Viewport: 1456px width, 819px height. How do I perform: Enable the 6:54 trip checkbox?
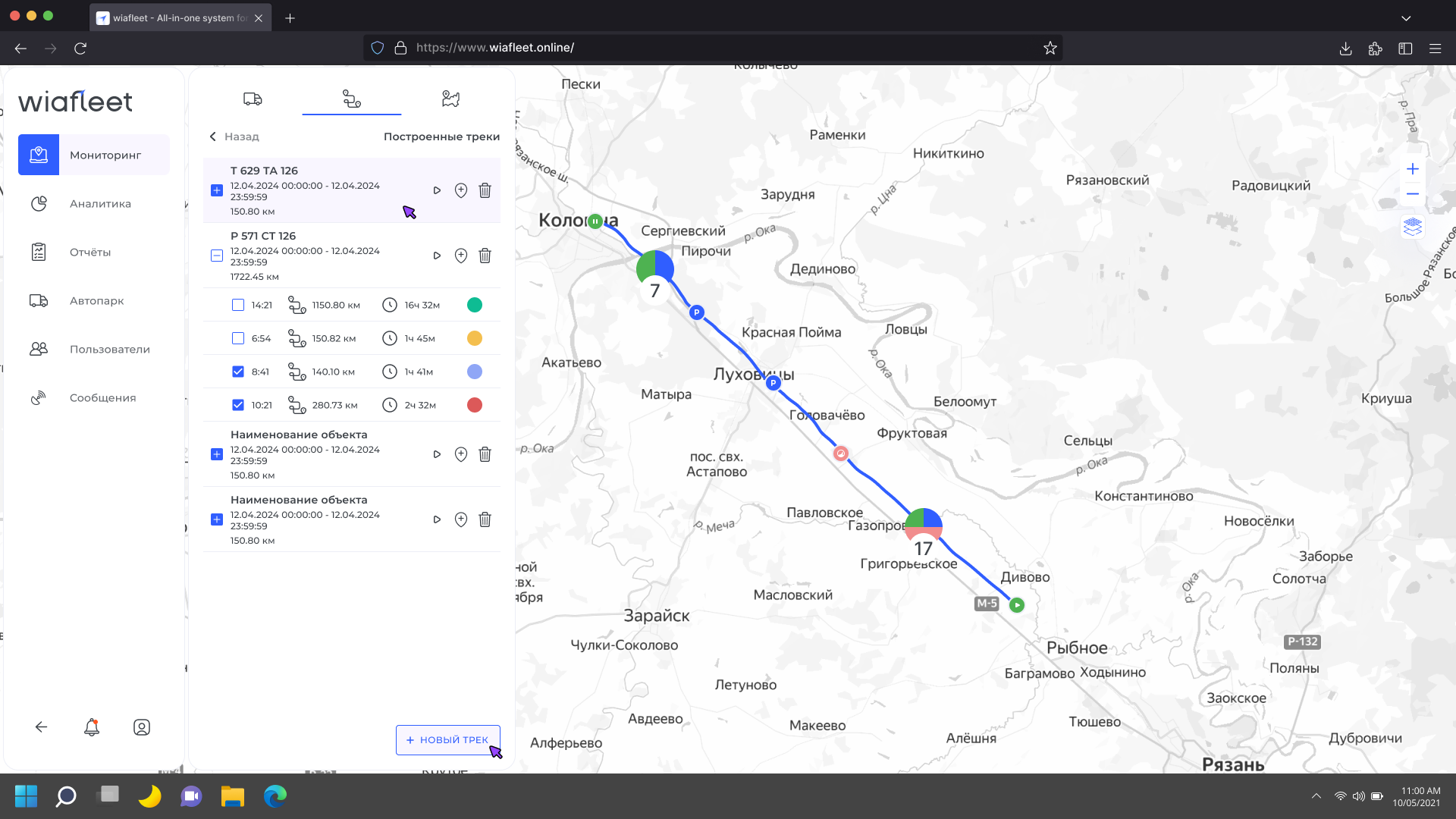[x=238, y=339]
